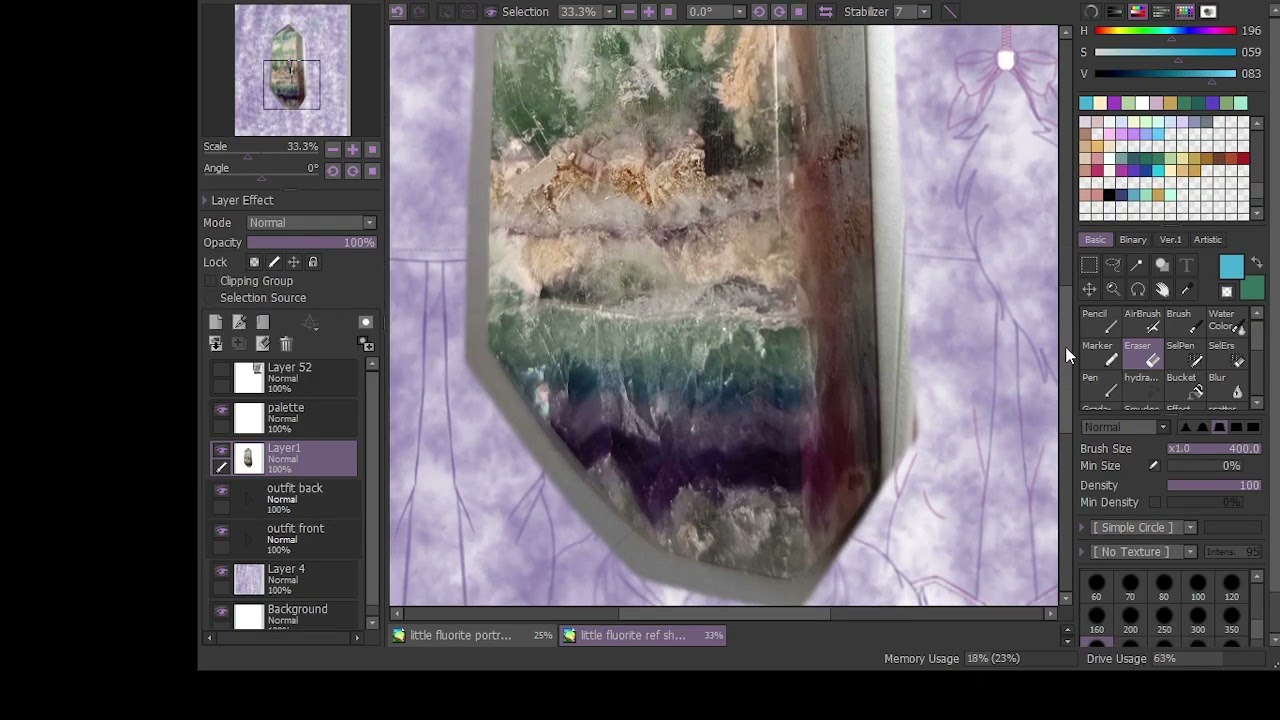The image size is (1280, 720).
Task: Click the toolbar Undo arrow
Action: [398, 12]
